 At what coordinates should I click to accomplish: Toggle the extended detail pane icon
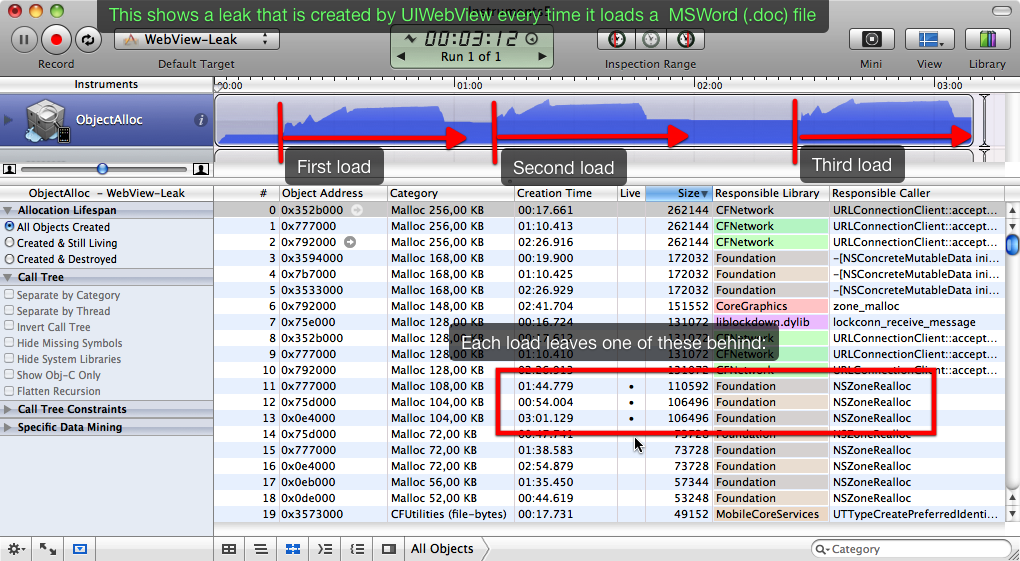point(389,549)
